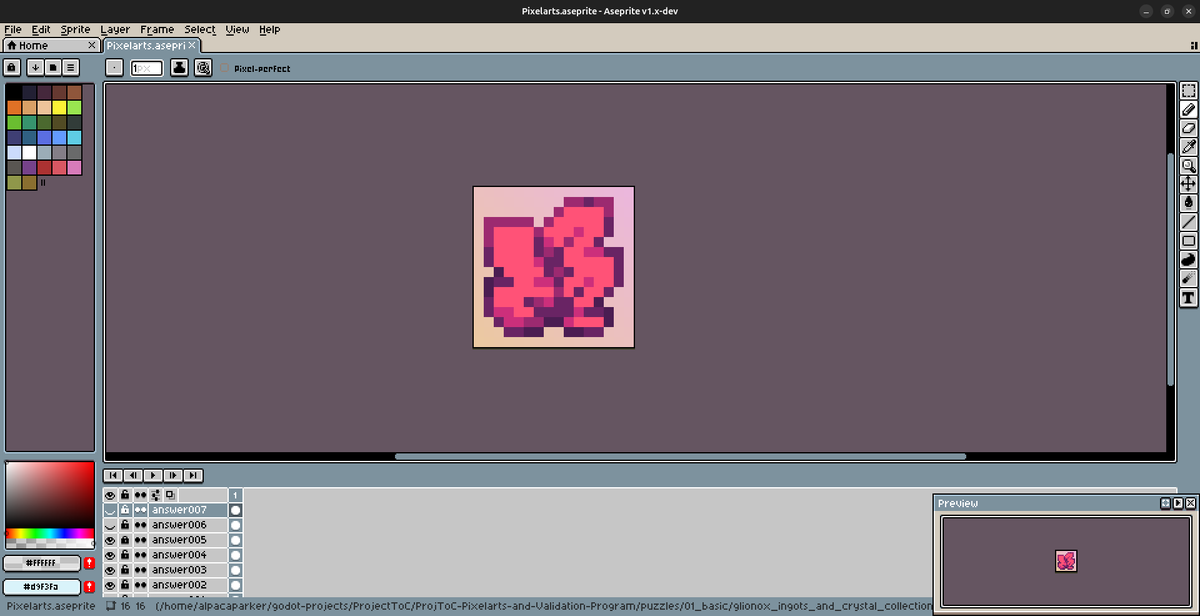Viewport: 1200px width, 616px height.
Task: Hide the answer005 layer
Action: pos(110,540)
